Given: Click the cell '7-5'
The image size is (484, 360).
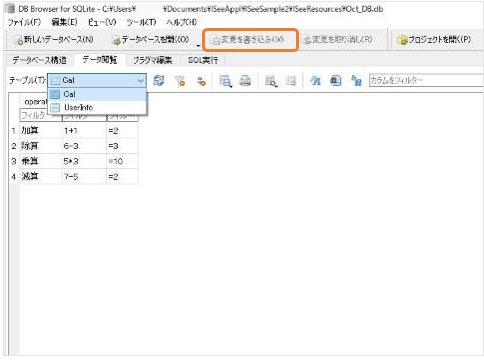Looking at the screenshot, I should (84, 177).
